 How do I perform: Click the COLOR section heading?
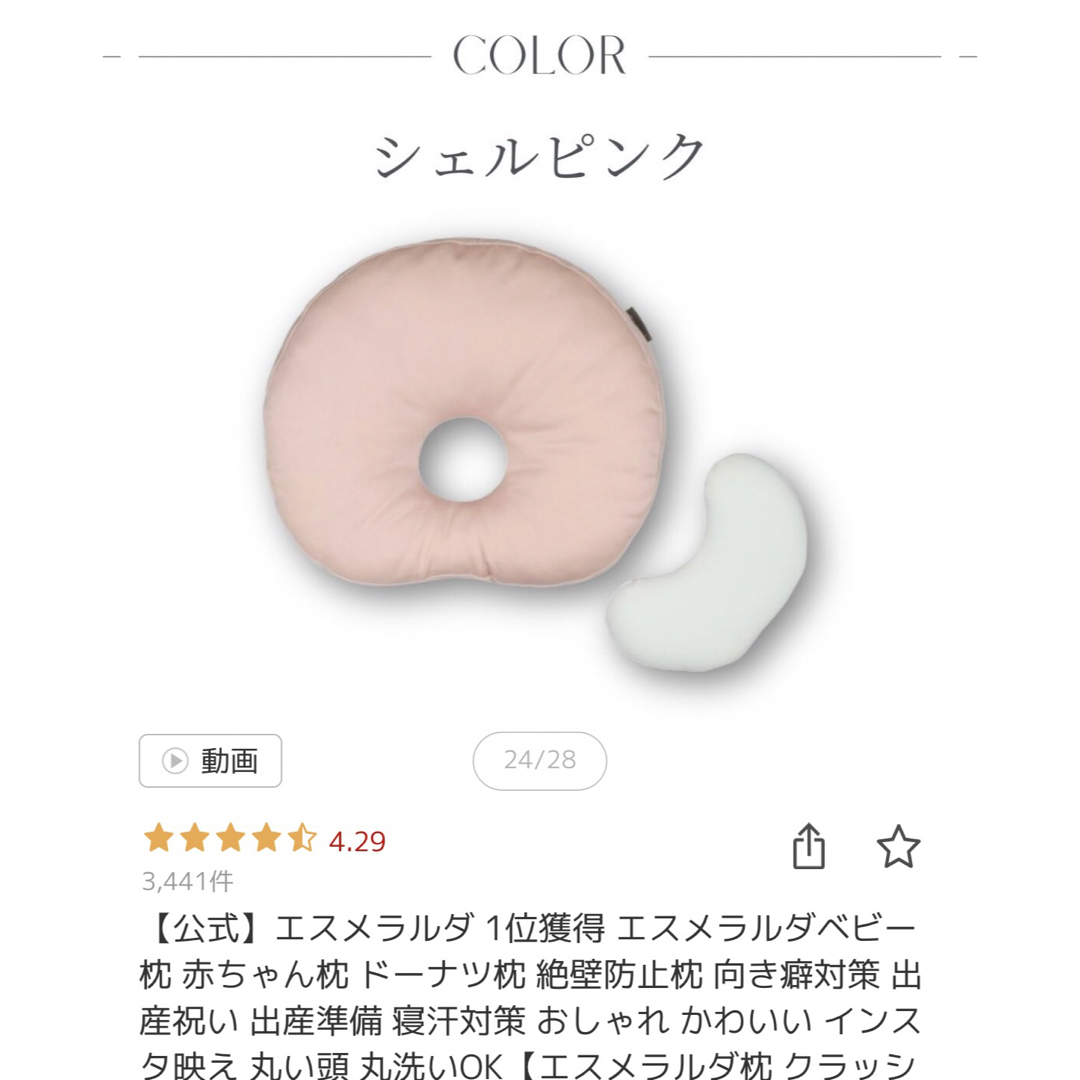pos(539,55)
